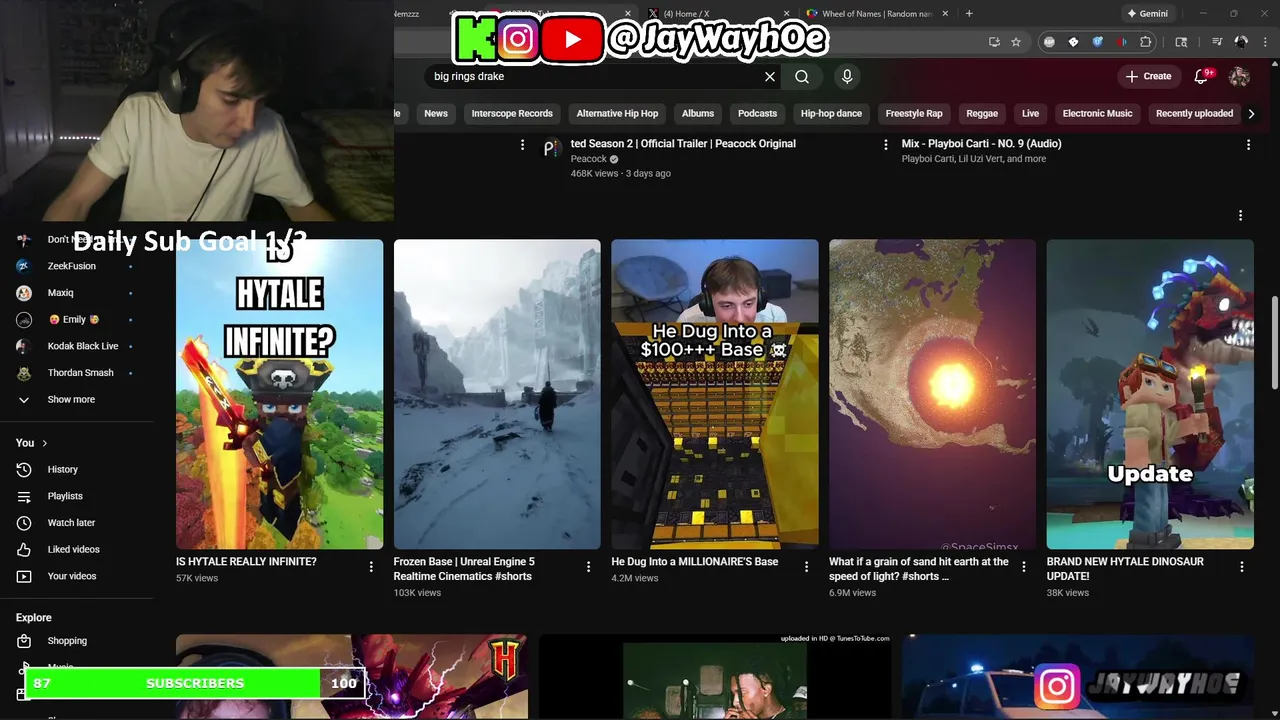Select the Freestyle Rap chip
Image resolution: width=1280 pixels, height=720 pixels.
[x=914, y=114]
